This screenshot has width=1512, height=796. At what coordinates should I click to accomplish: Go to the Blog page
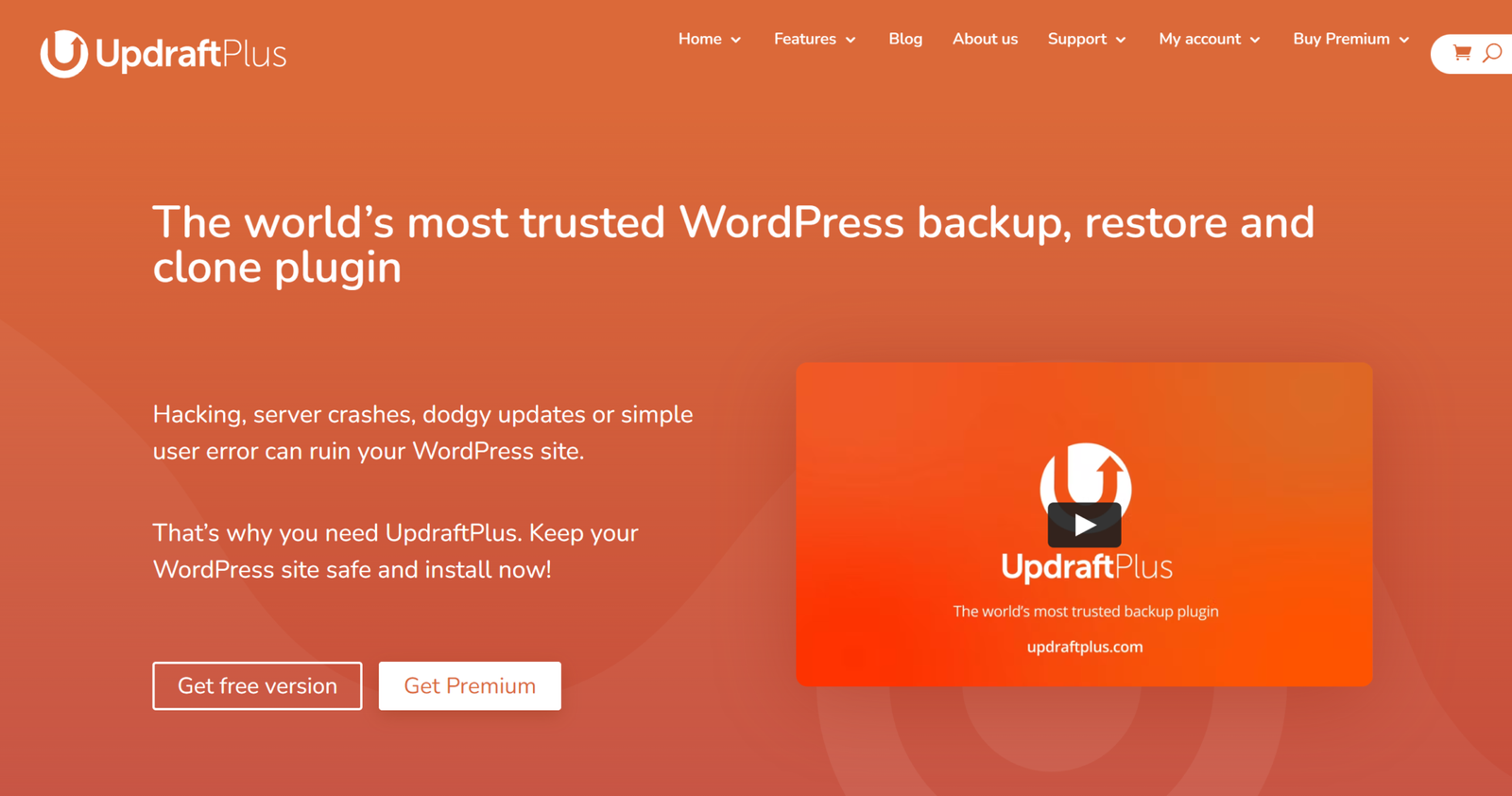905,39
